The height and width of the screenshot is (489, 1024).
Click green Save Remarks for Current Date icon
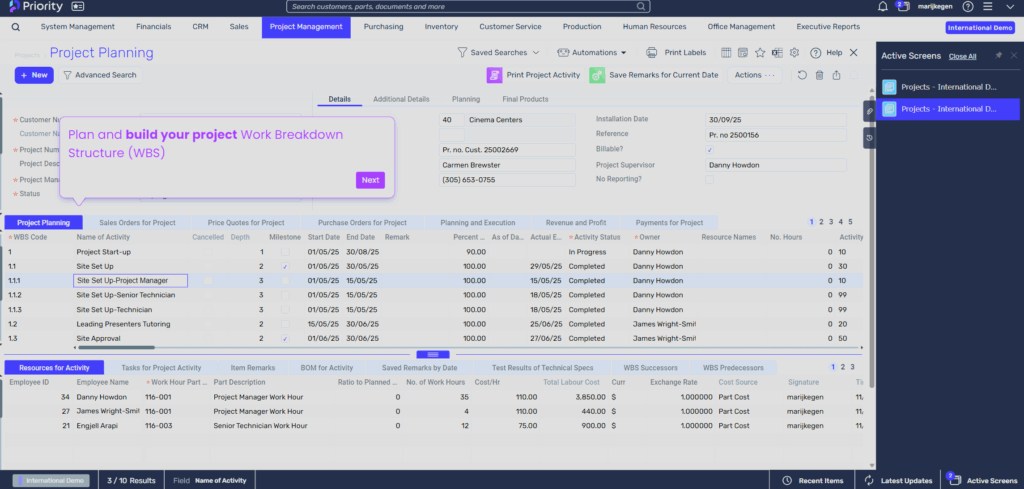pos(597,75)
